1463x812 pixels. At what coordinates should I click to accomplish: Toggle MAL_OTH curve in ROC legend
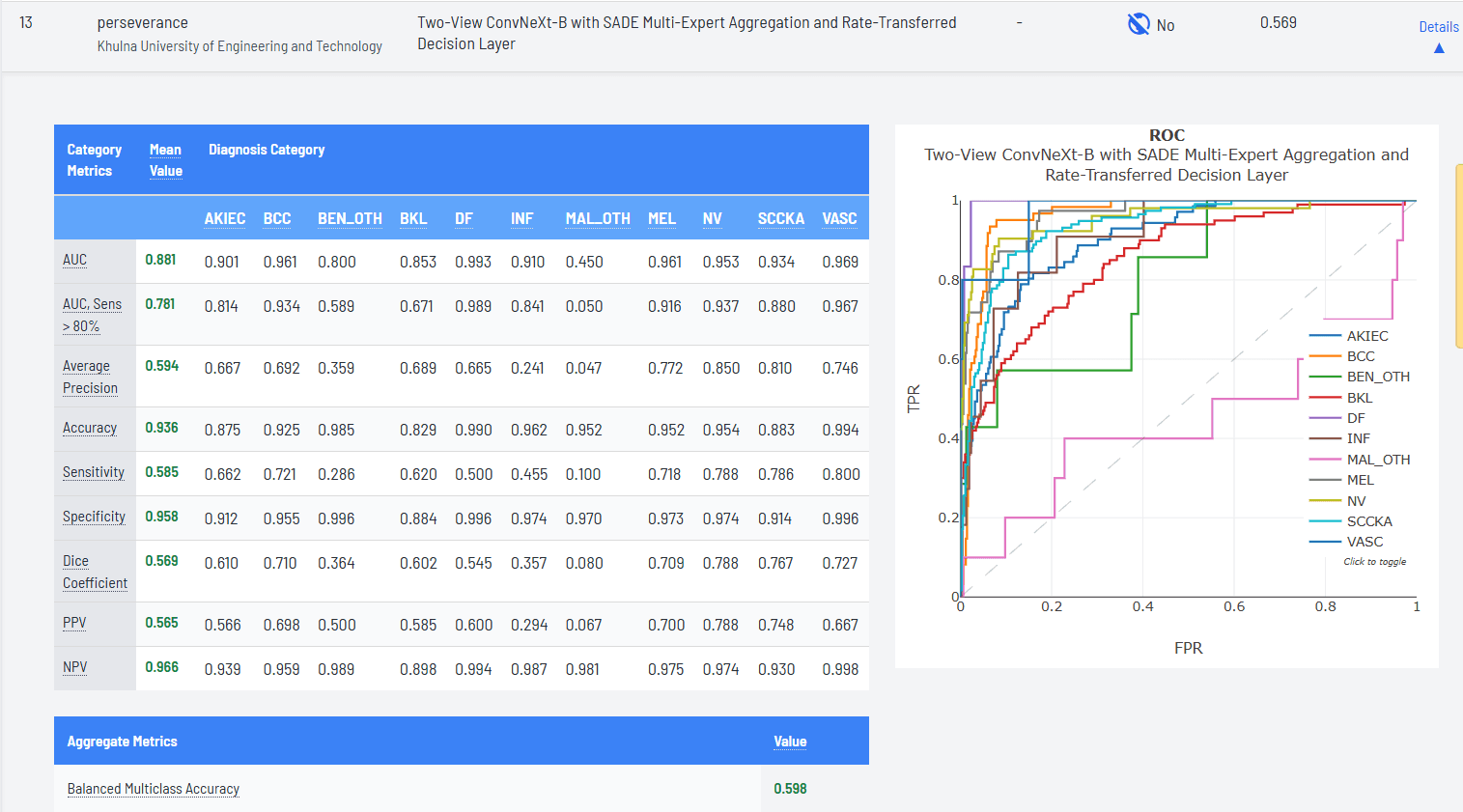(x=1360, y=460)
